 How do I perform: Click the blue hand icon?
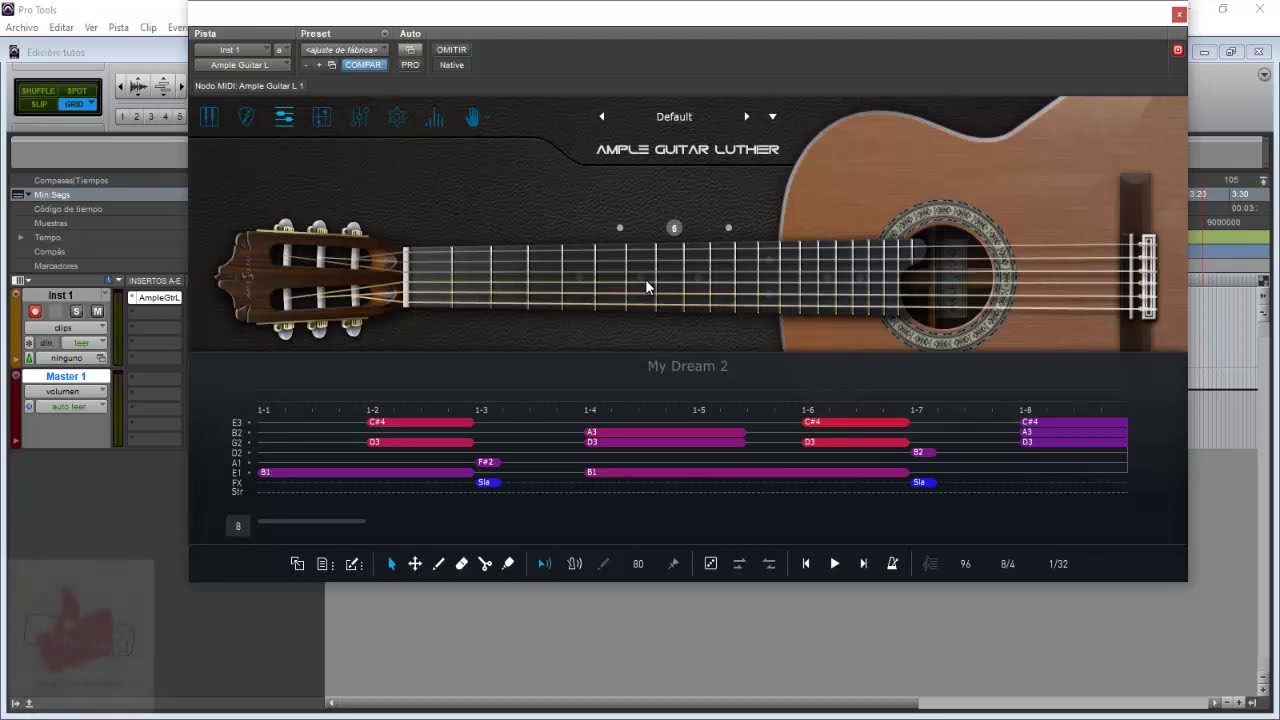472,117
